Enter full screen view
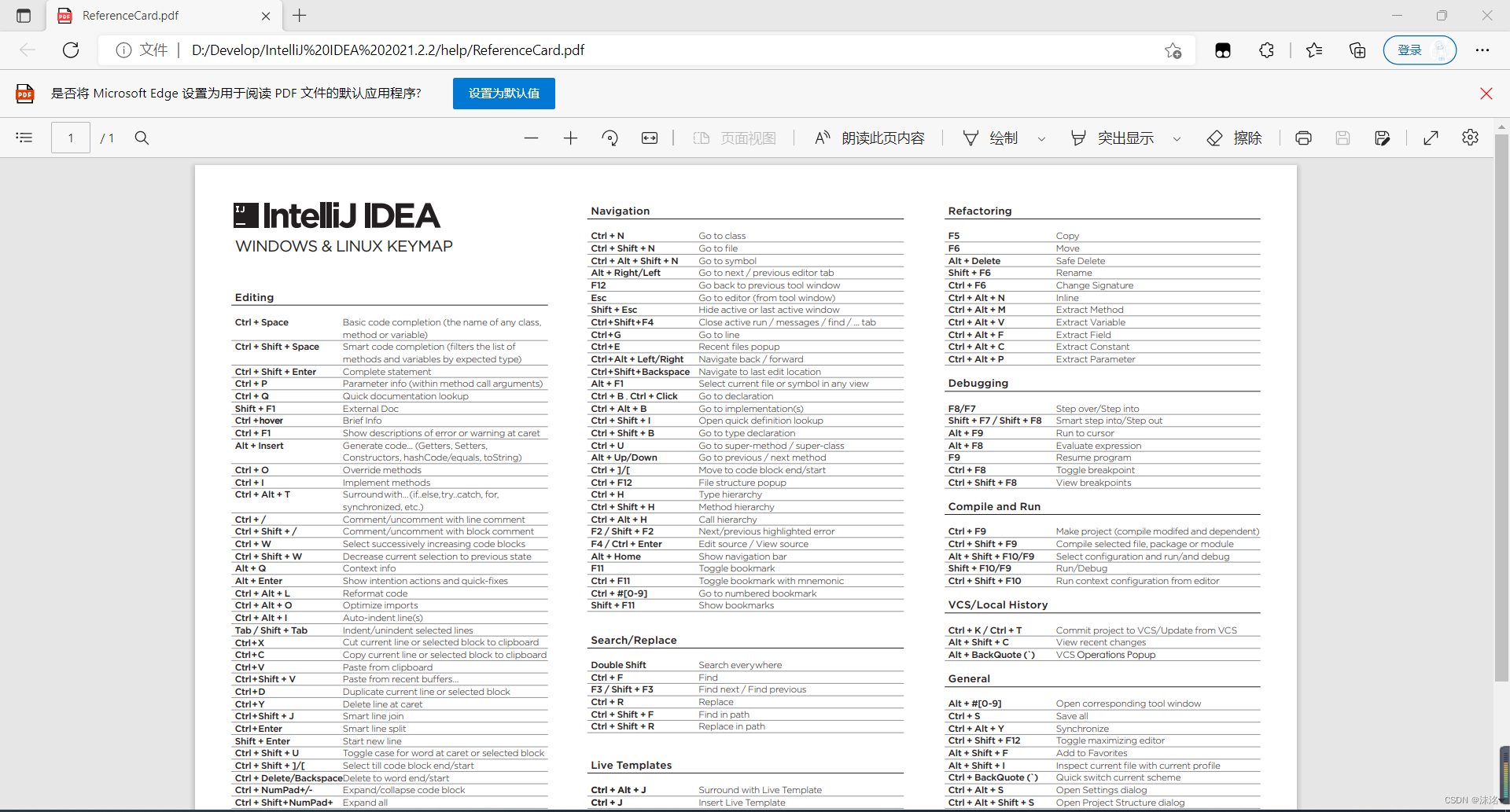 (x=1431, y=138)
